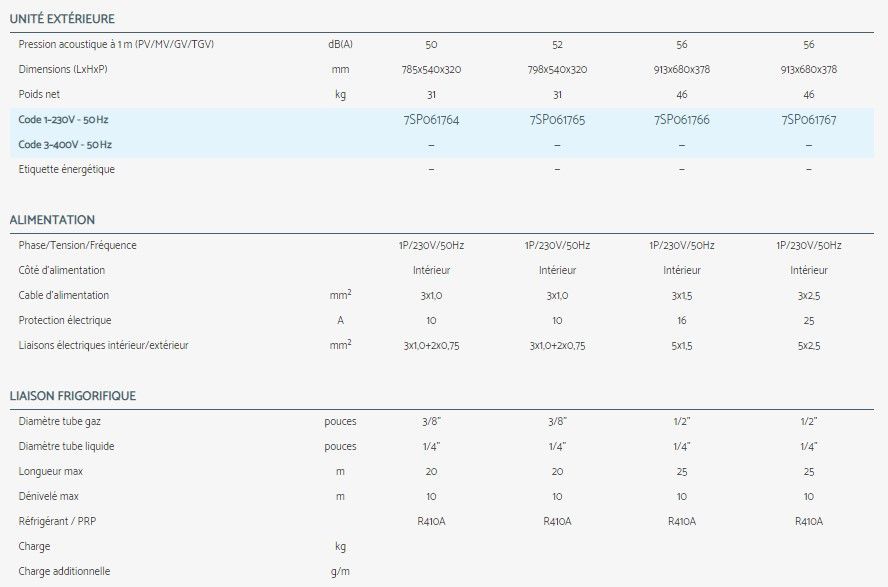Click the 785x540x320 dimensions value

click(x=430, y=70)
